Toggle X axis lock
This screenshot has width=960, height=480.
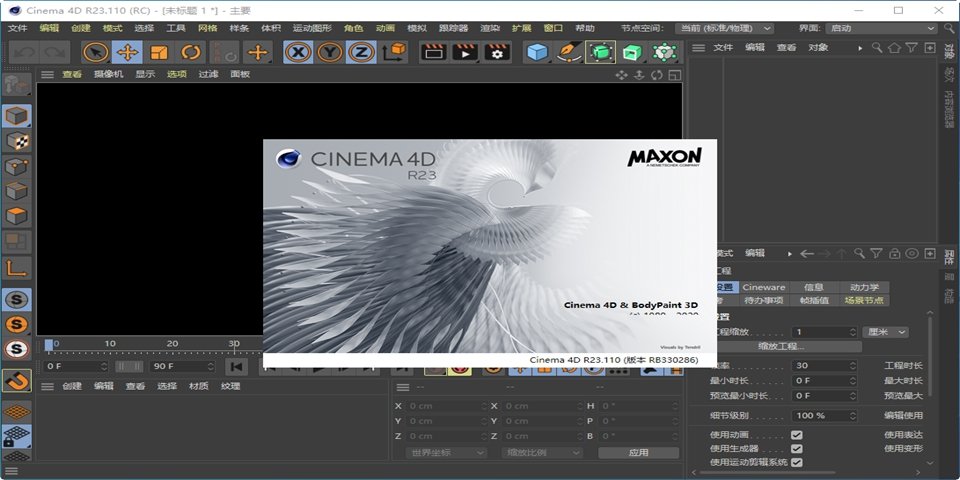298,53
